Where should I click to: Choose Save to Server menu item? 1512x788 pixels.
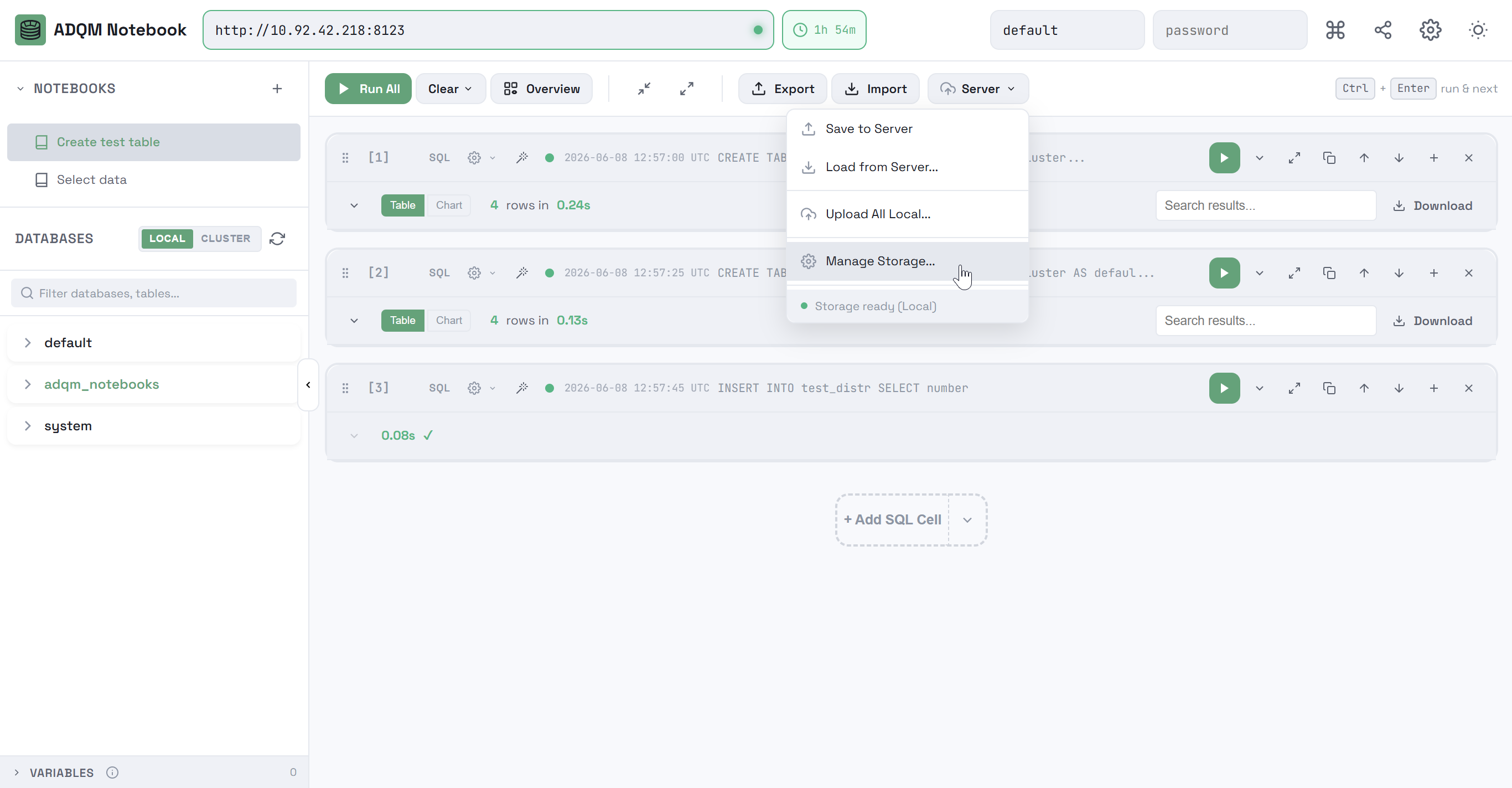pos(907,128)
